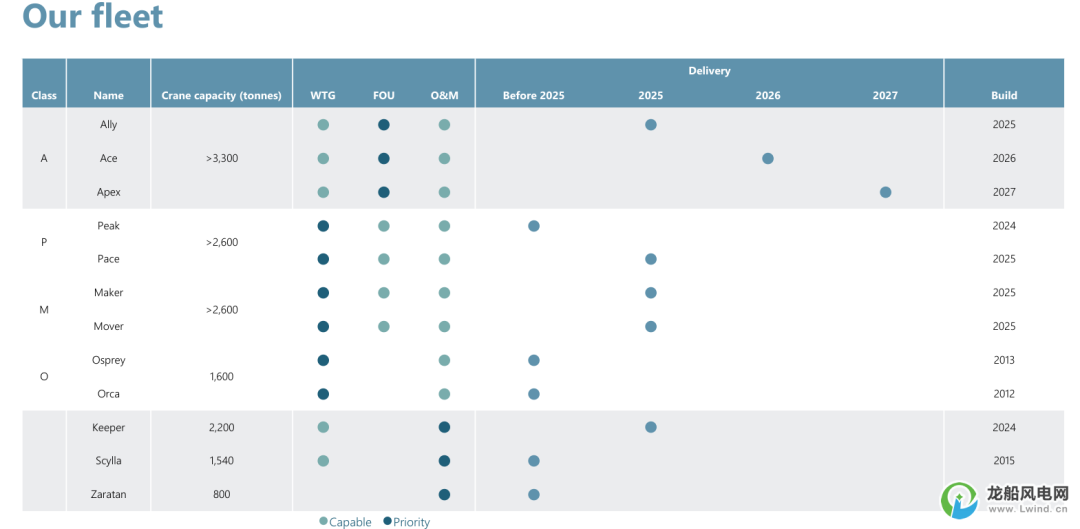The height and width of the screenshot is (529, 1080).
Task: Click the green Lwind logo icon
Action: 960,500
